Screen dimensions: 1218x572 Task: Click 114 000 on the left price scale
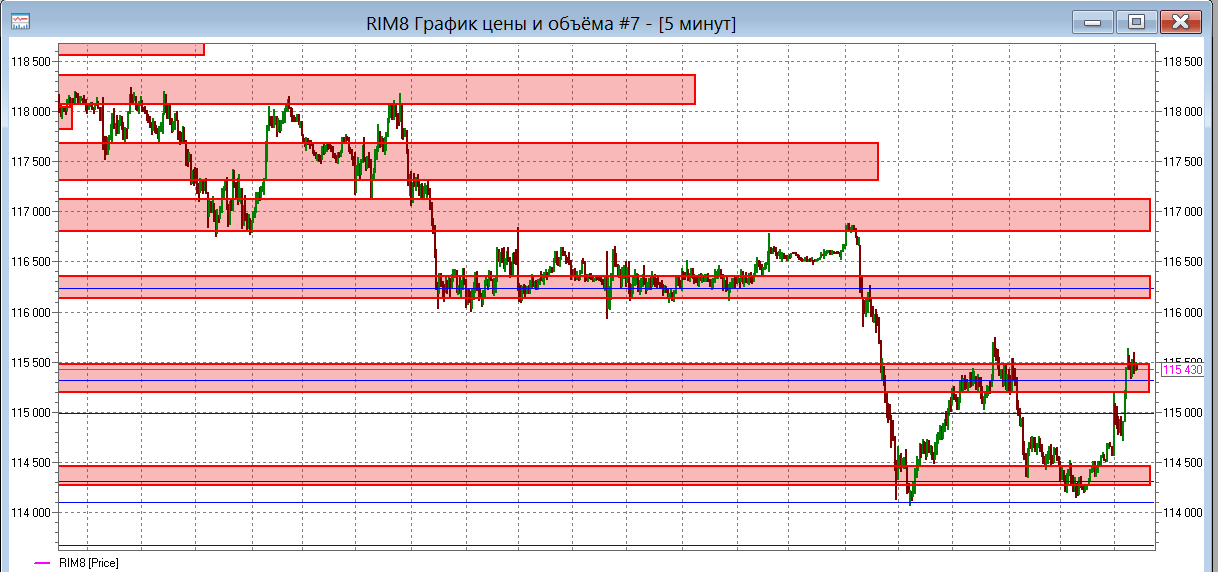tap(30, 513)
